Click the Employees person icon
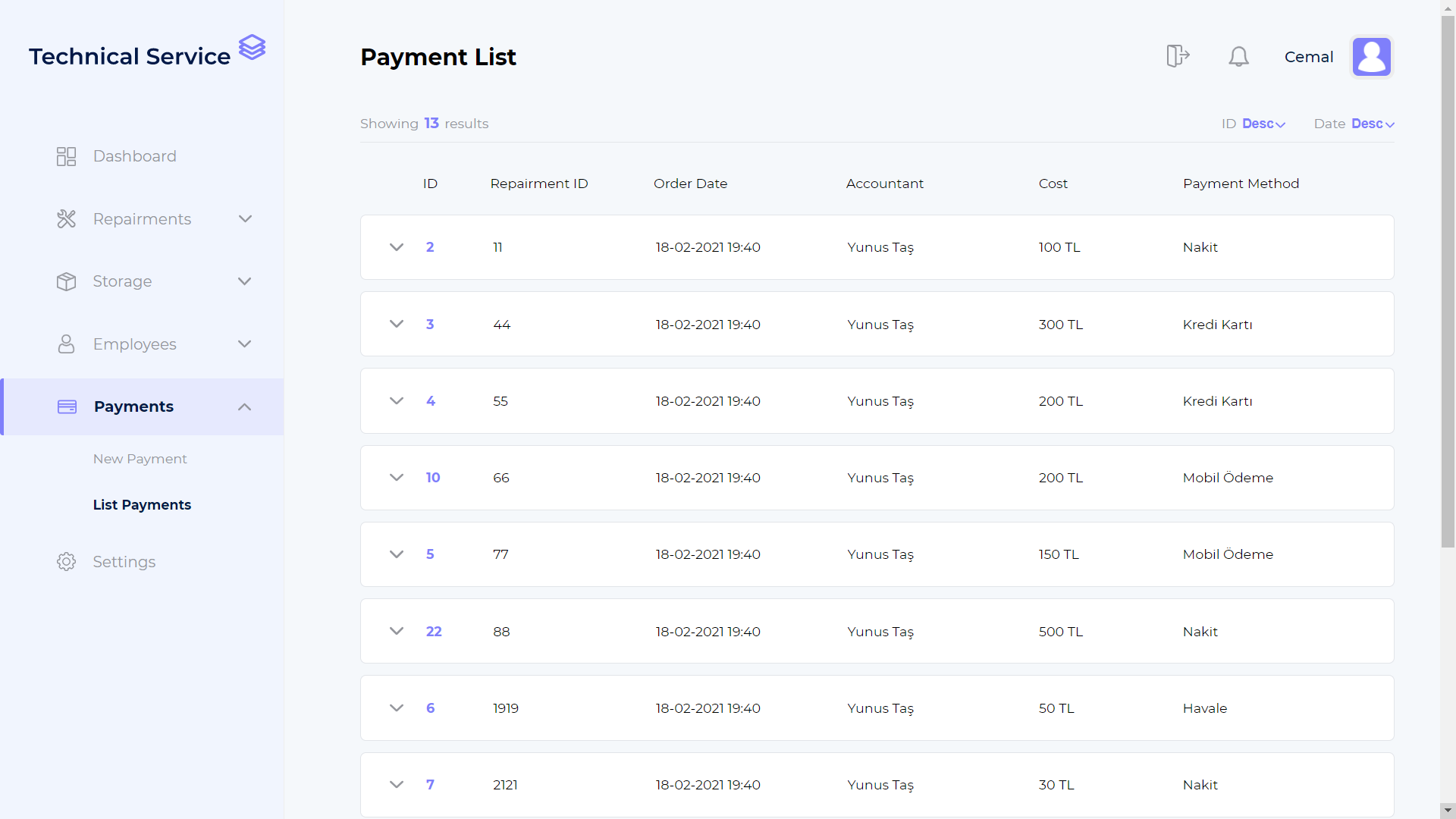The image size is (1456, 819). [67, 344]
